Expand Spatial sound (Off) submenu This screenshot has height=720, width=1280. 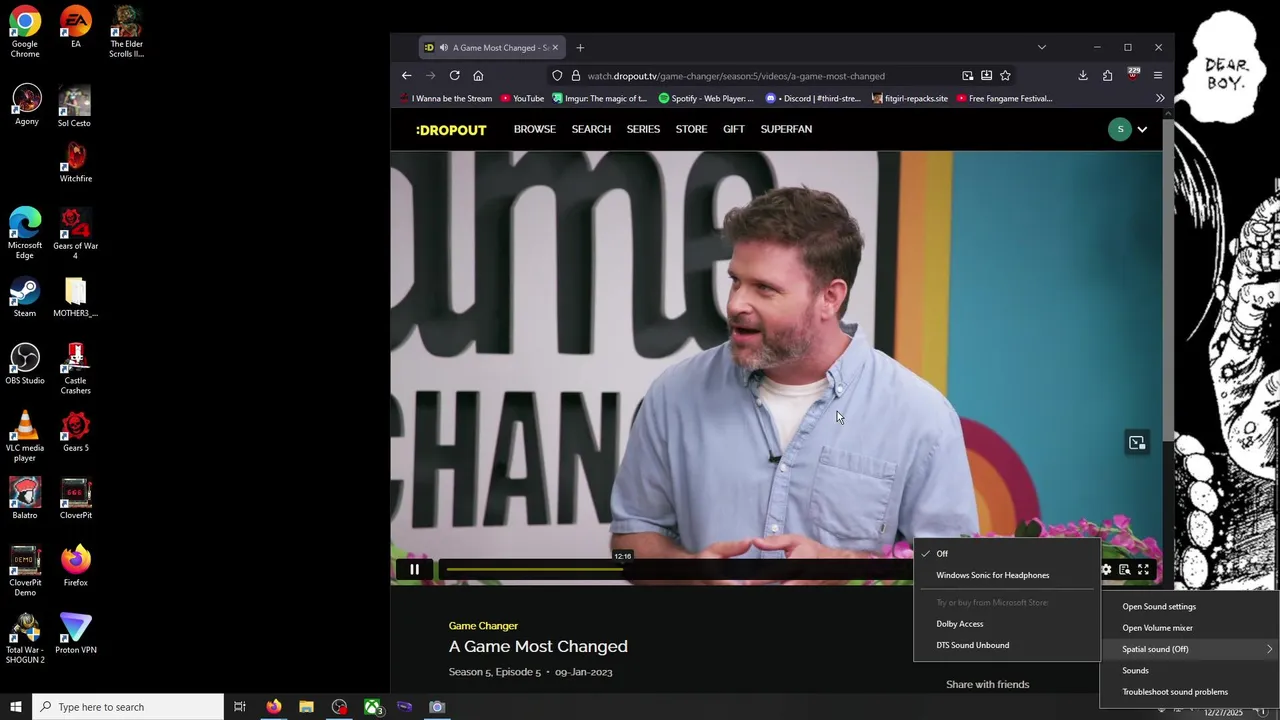tap(1189, 649)
